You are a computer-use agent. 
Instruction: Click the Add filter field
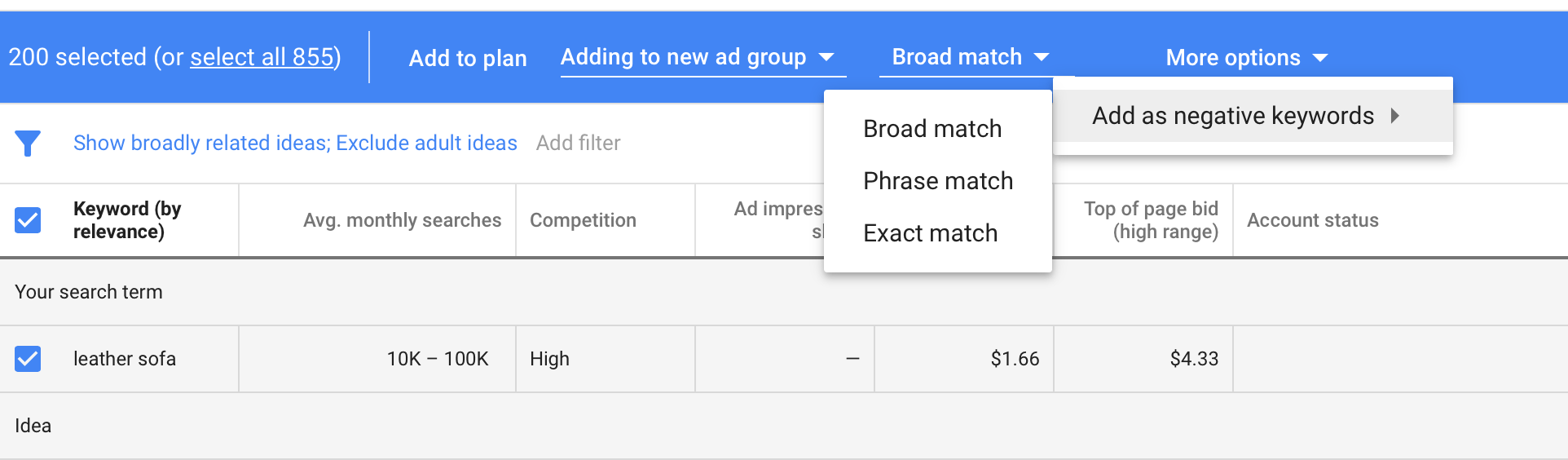coord(579,143)
